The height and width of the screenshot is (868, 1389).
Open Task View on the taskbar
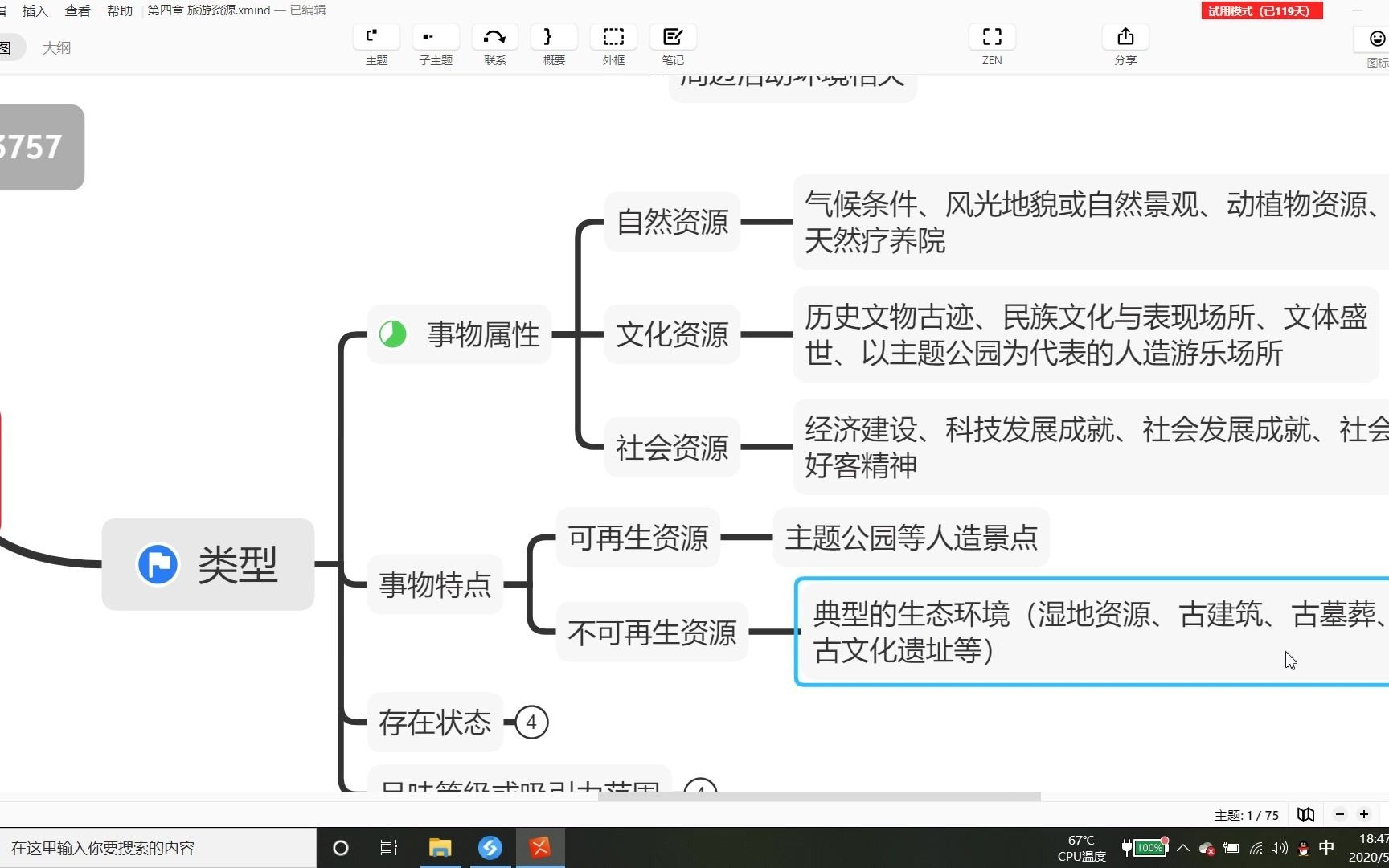coord(389,848)
